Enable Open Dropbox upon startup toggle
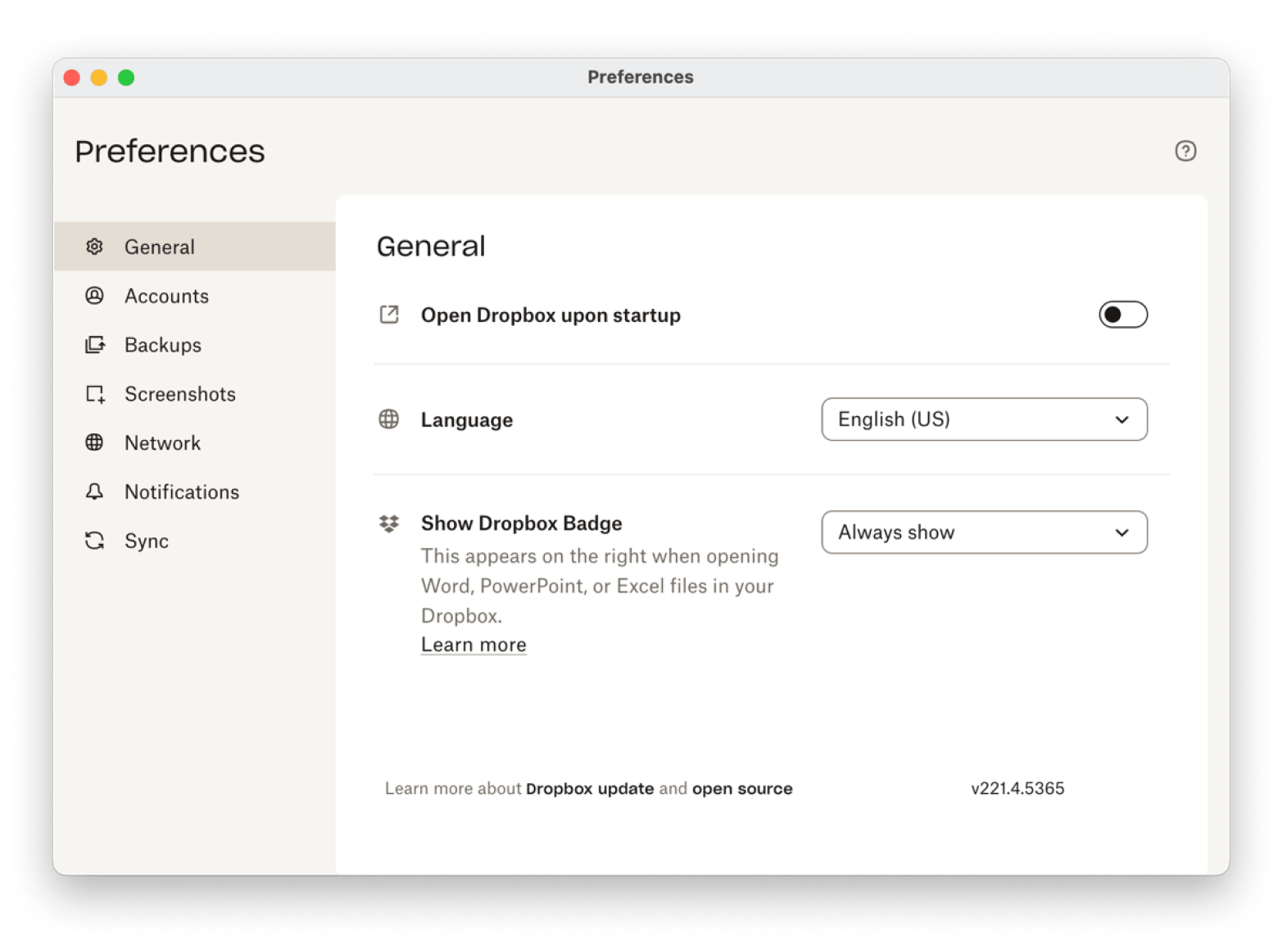Image resolution: width=1278 pixels, height=952 pixels. coord(1122,315)
